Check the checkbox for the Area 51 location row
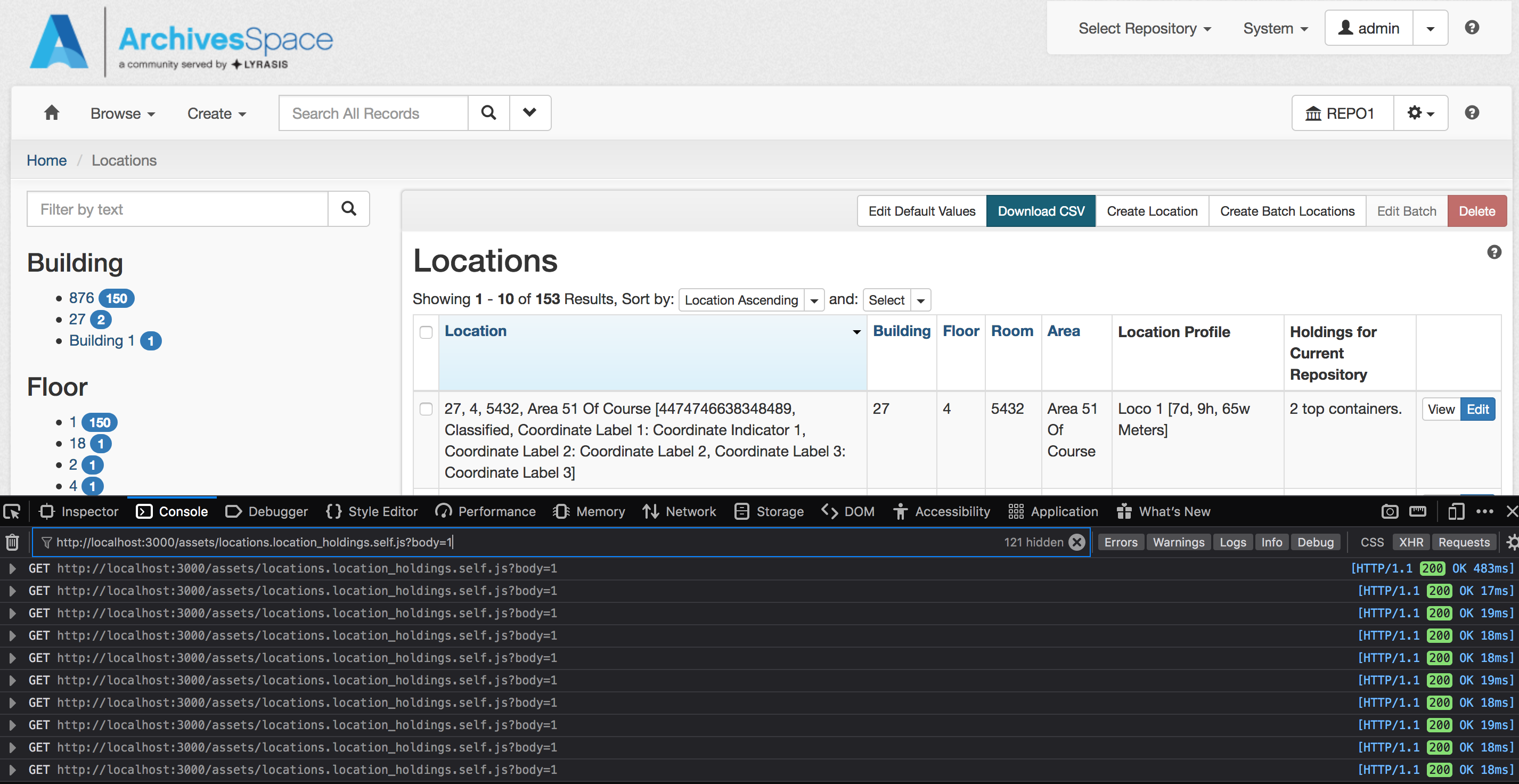The height and width of the screenshot is (784, 1519). click(x=426, y=409)
